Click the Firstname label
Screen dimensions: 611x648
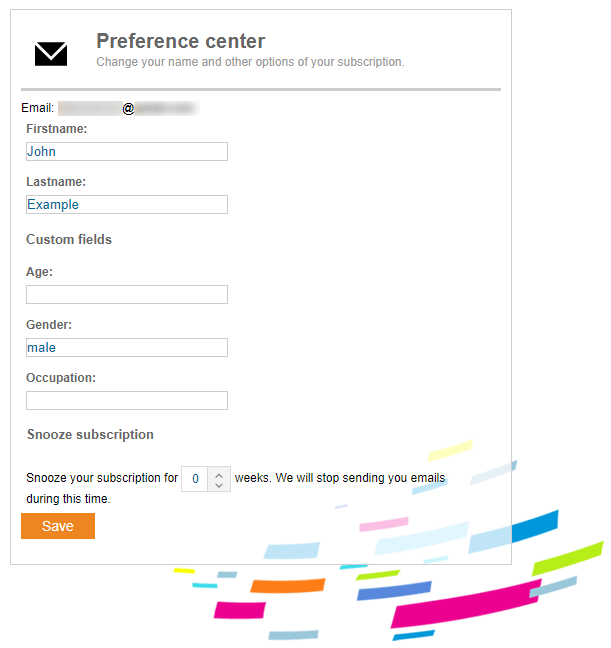(x=57, y=129)
